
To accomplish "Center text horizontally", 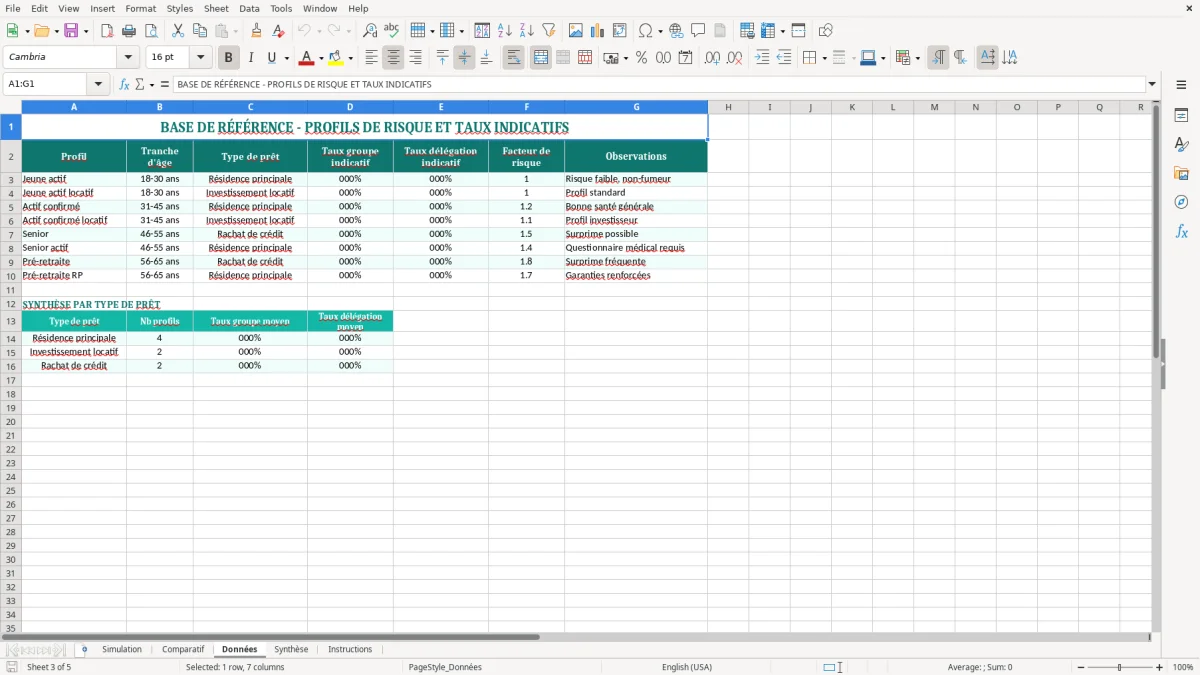I will pyautogui.click(x=394, y=58).
